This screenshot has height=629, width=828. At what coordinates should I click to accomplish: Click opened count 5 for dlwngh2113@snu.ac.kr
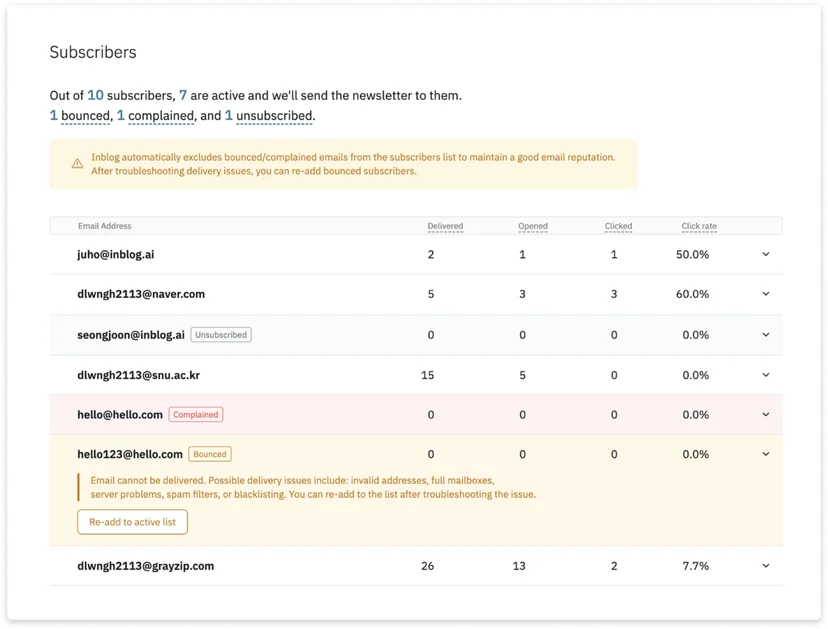522,375
